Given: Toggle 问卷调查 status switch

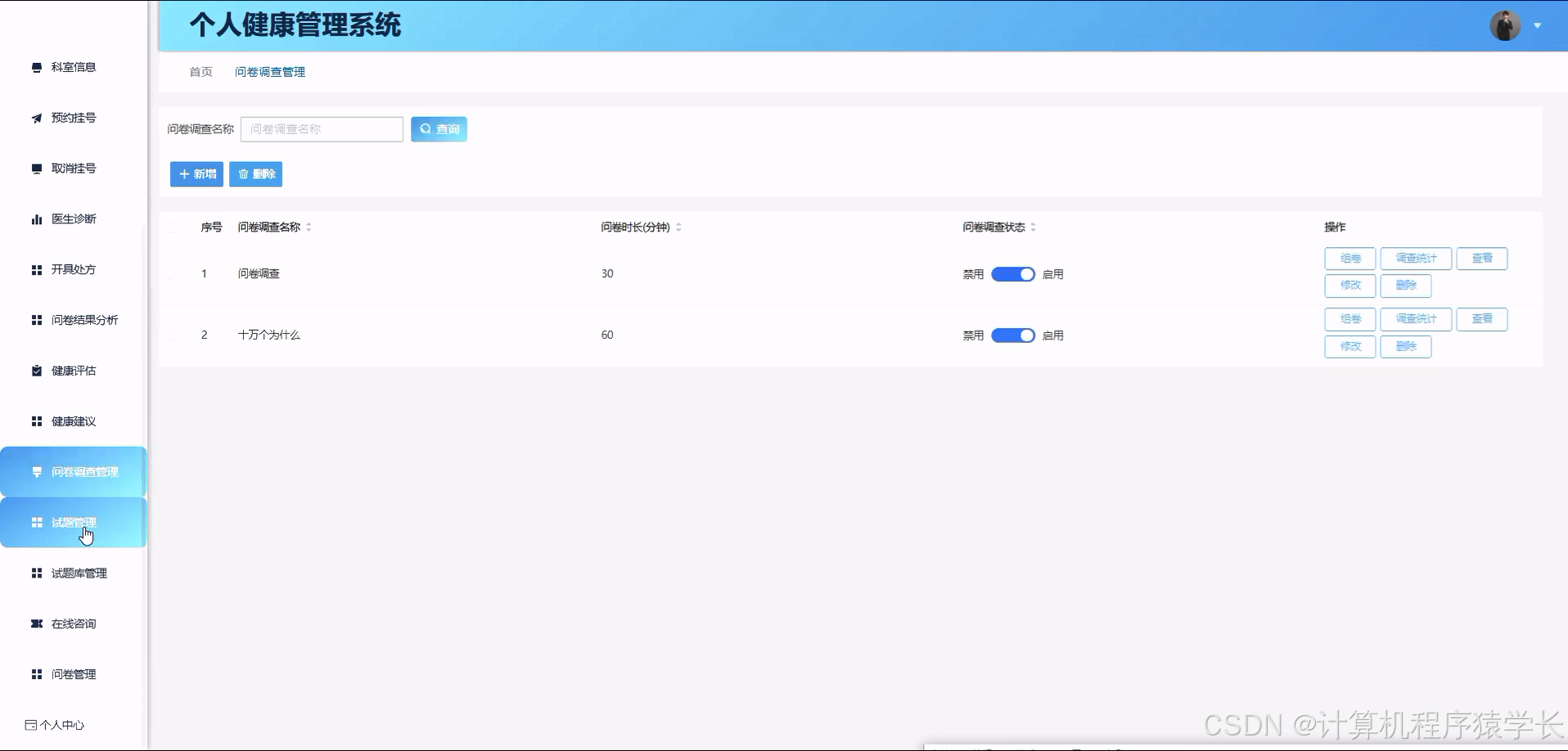Looking at the screenshot, I should pyautogui.click(x=1013, y=274).
